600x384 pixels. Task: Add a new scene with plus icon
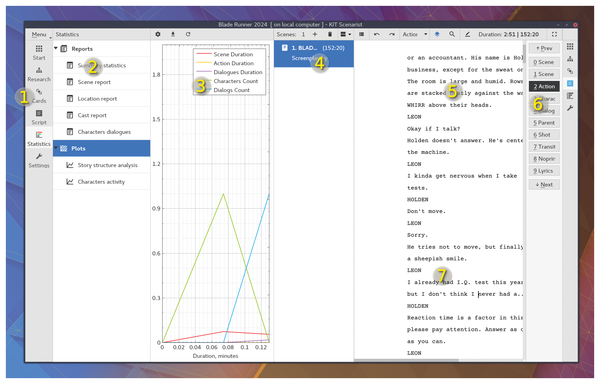click(x=315, y=34)
